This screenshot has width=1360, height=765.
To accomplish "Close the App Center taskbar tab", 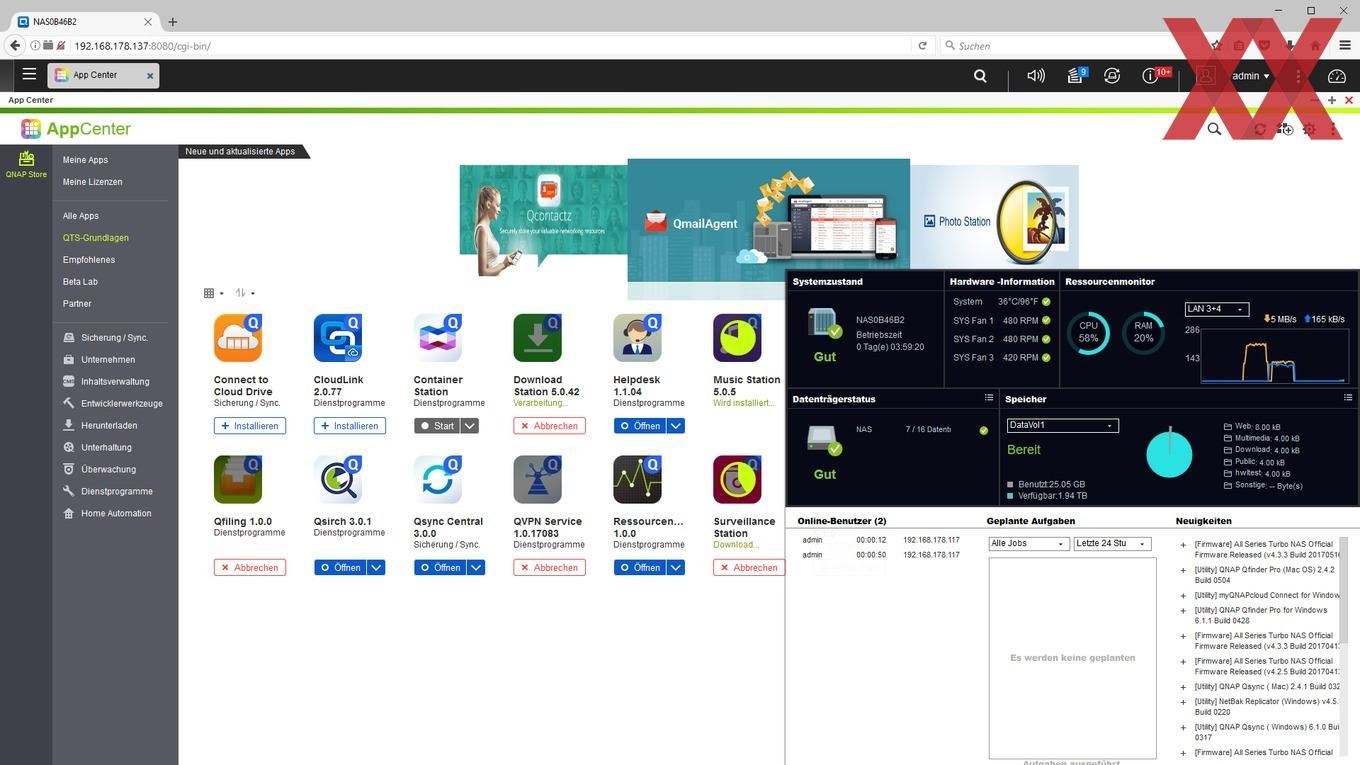I will click(150, 75).
